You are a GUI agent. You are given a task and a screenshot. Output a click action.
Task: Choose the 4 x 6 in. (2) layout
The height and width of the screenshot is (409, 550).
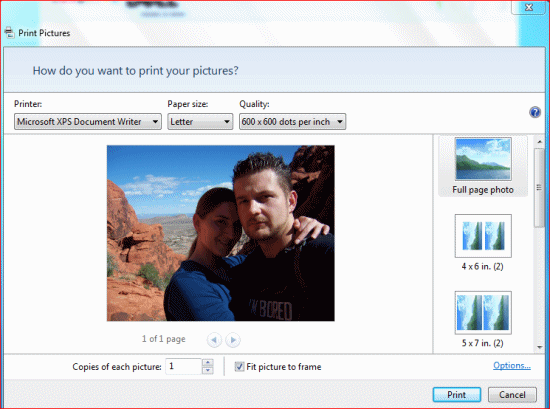point(483,243)
